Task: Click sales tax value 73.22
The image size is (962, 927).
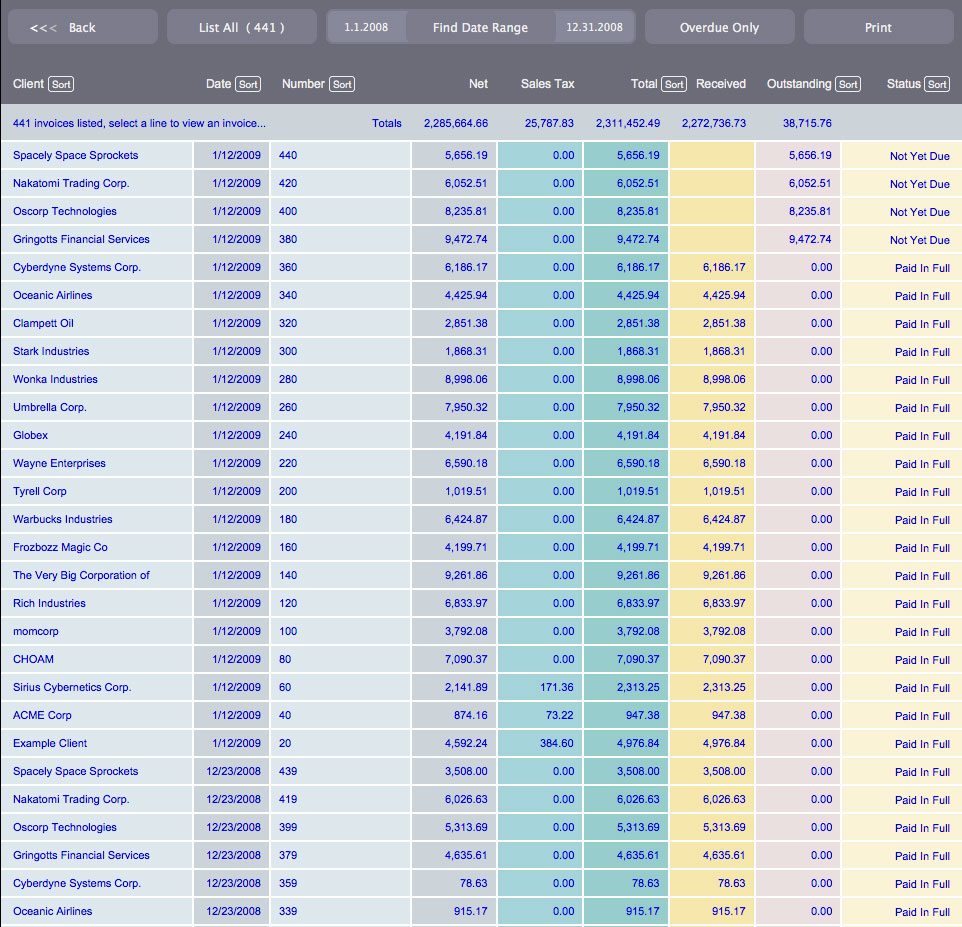Action: click(x=560, y=715)
